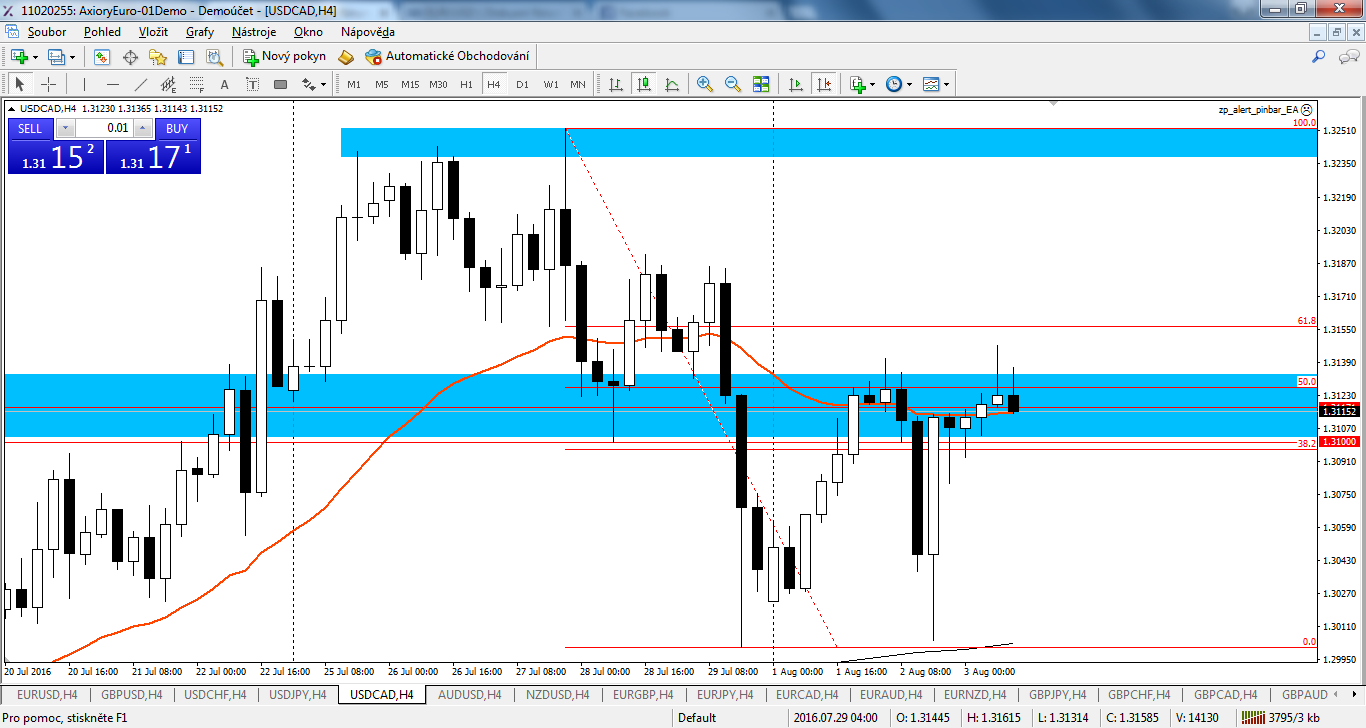This screenshot has height=728, width=1366.
Task: Draw a vertical line tool
Action: 84,84
